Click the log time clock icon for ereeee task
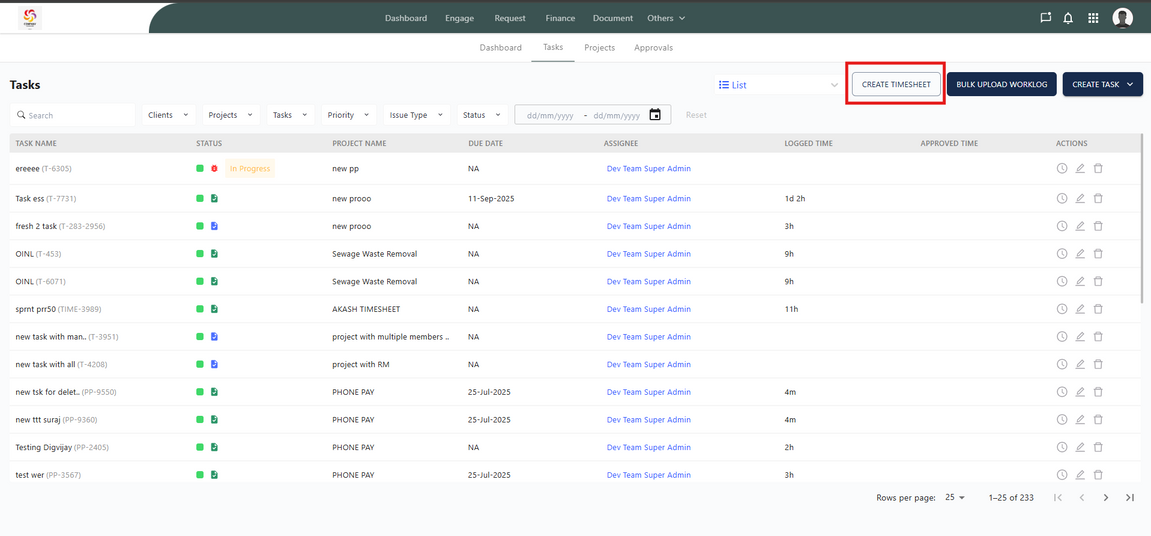Screen dimensions: 1151x536 1062,169
